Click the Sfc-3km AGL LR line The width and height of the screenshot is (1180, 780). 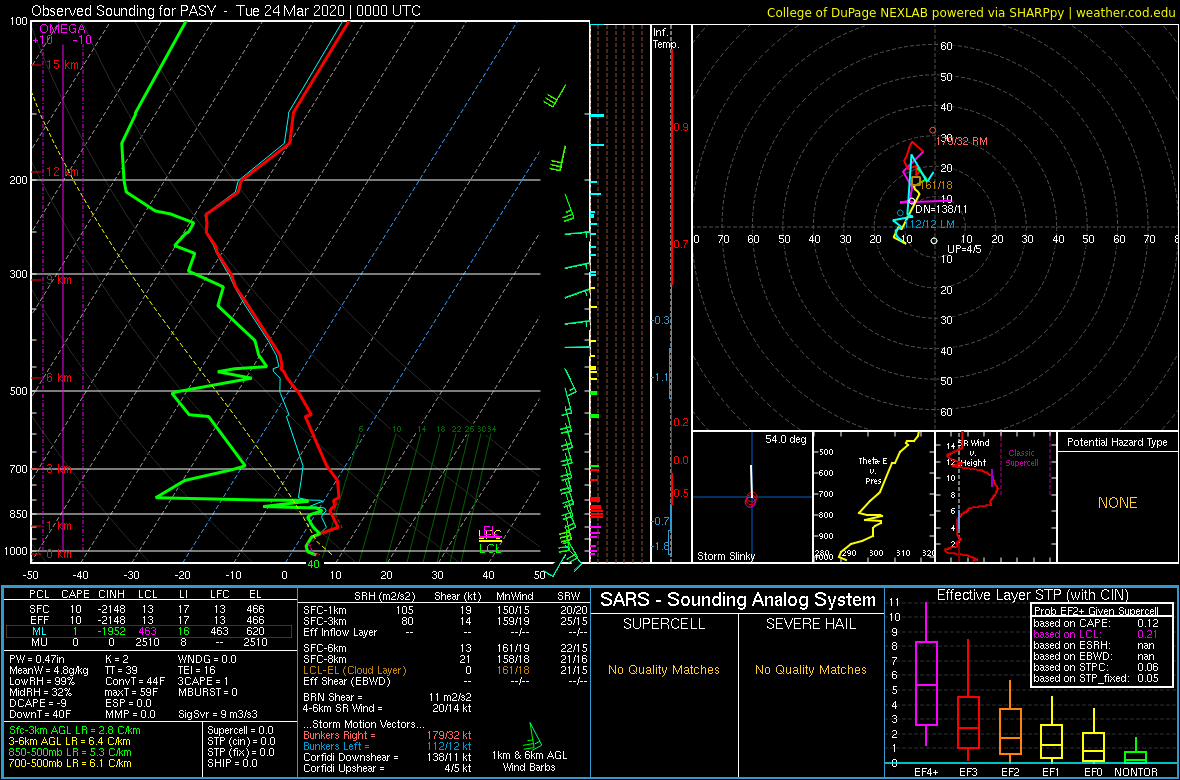pos(75,730)
